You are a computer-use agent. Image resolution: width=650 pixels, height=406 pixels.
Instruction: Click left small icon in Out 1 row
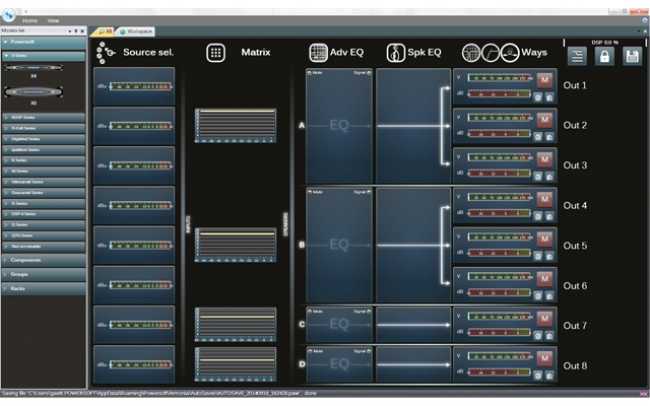point(538,97)
